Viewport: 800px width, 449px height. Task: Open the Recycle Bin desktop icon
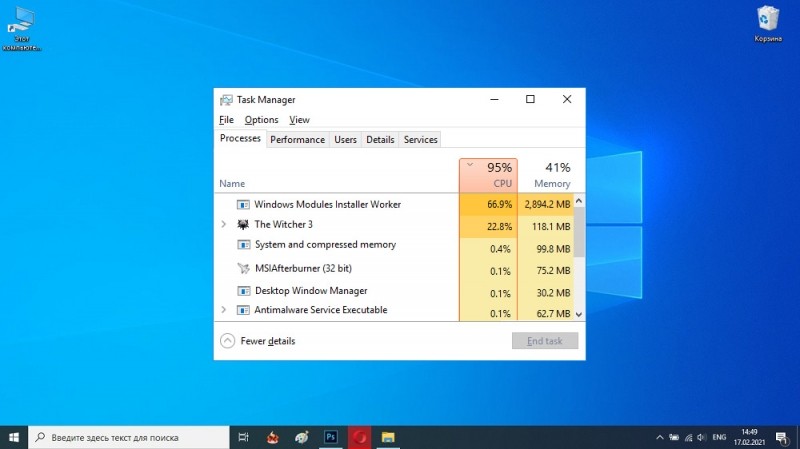point(768,23)
